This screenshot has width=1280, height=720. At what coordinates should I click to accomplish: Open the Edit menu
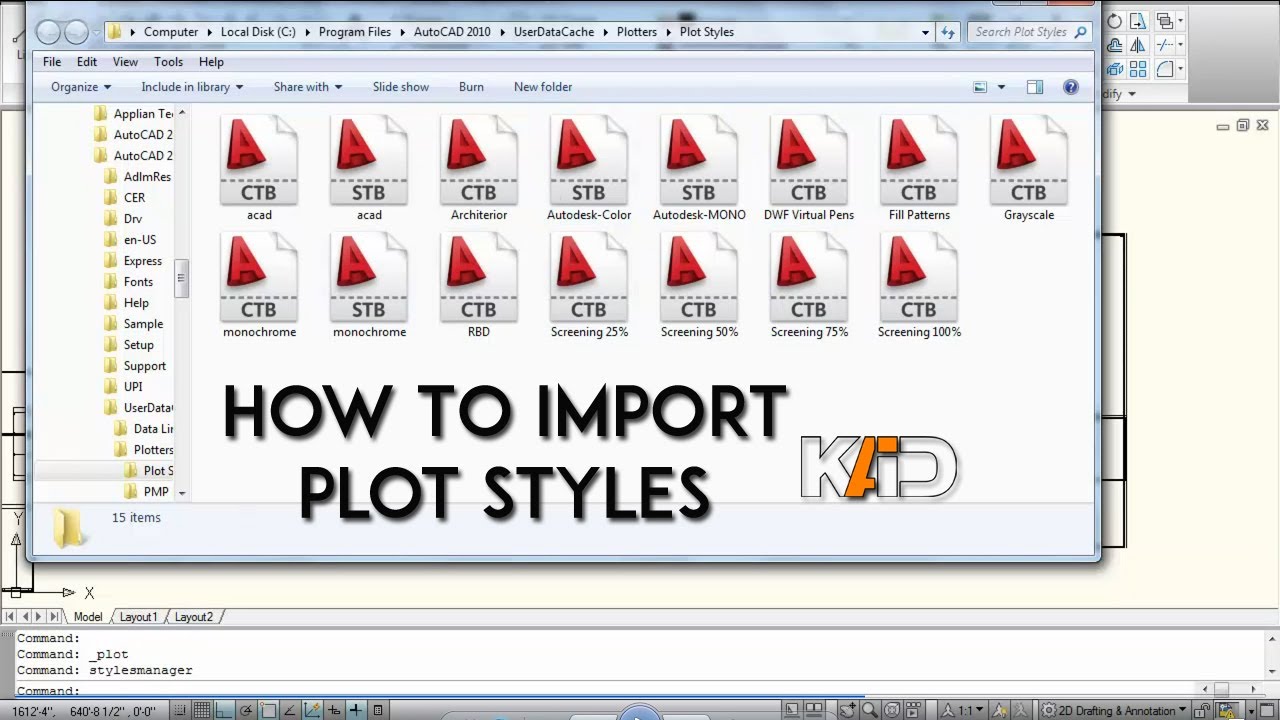[x=87, y=62]
